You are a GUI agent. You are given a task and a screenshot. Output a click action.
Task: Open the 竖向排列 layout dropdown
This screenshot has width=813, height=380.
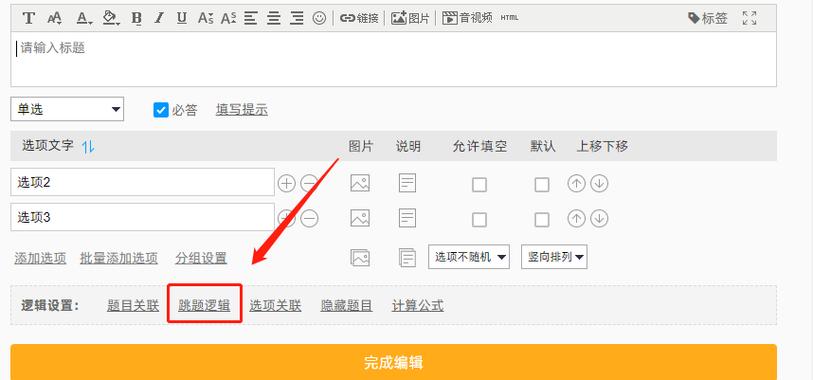[554, 257]
